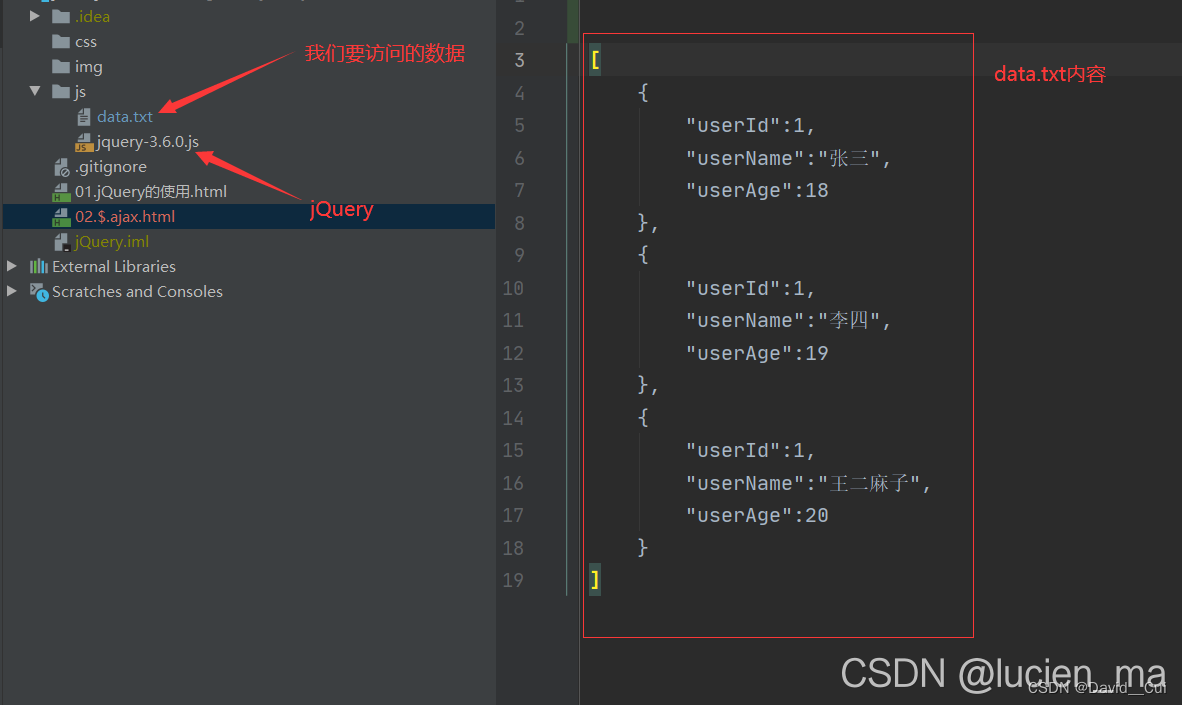Click the opening brace on line 9
The image size is (1182, 705).
(x=643, y=255)
